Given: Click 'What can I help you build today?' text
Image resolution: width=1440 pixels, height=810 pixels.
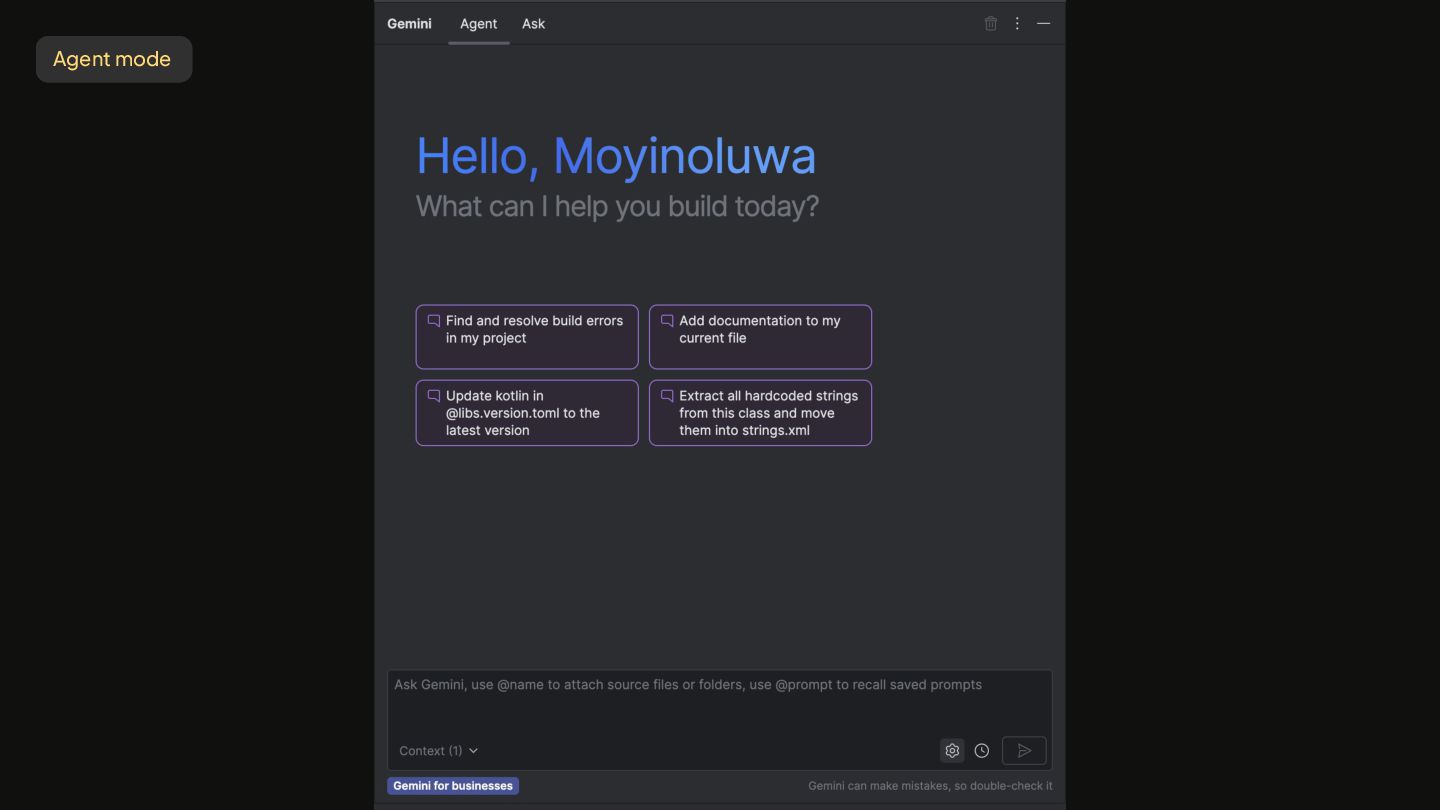Looking at the screenshot, I should coord(617,206).
